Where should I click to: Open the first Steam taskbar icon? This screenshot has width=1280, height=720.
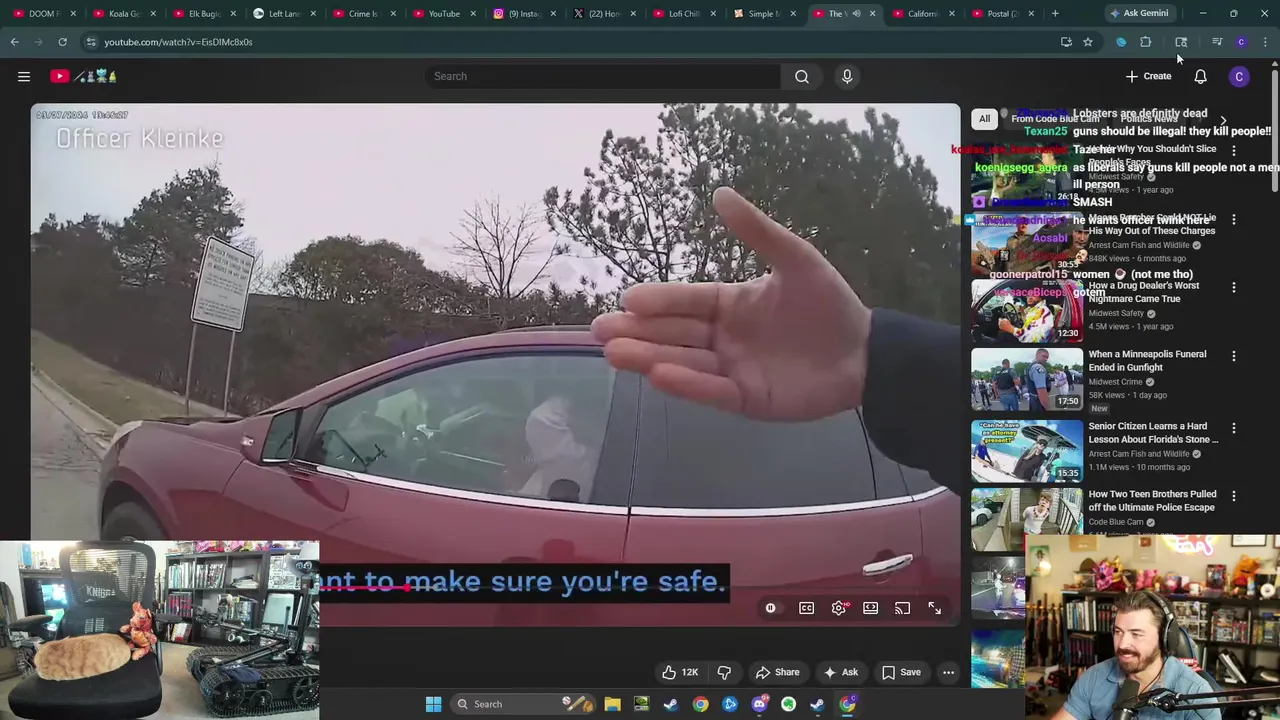point(671,704)
